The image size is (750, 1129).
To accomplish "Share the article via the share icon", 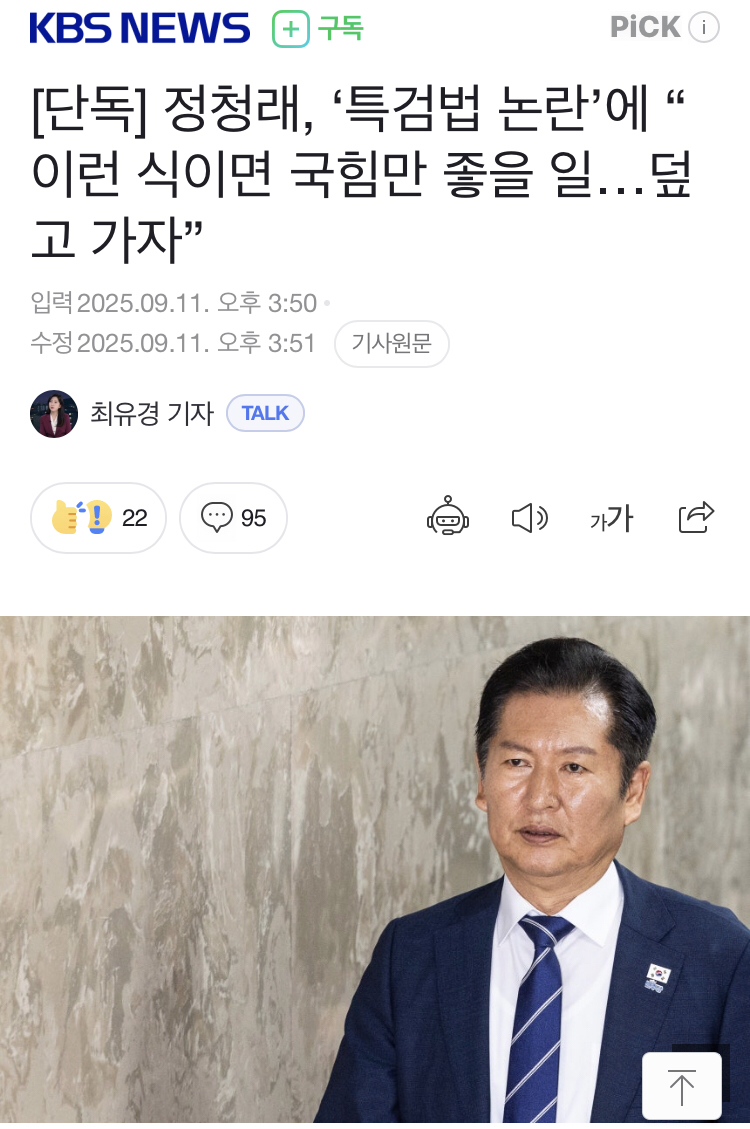I will [x=696, y=517].
